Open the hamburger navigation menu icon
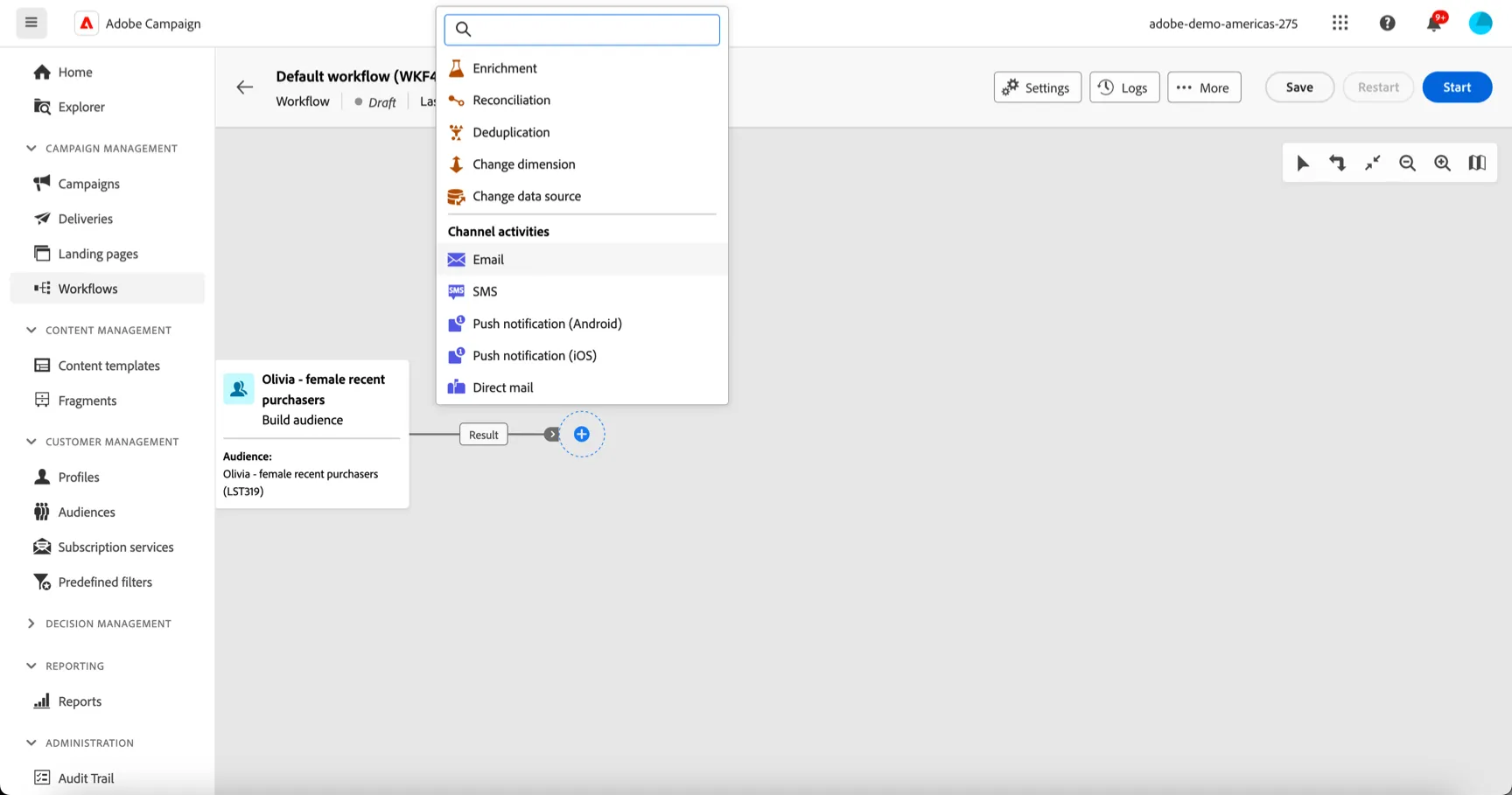This screenshot has height=795, width=1512. point(31,23)
